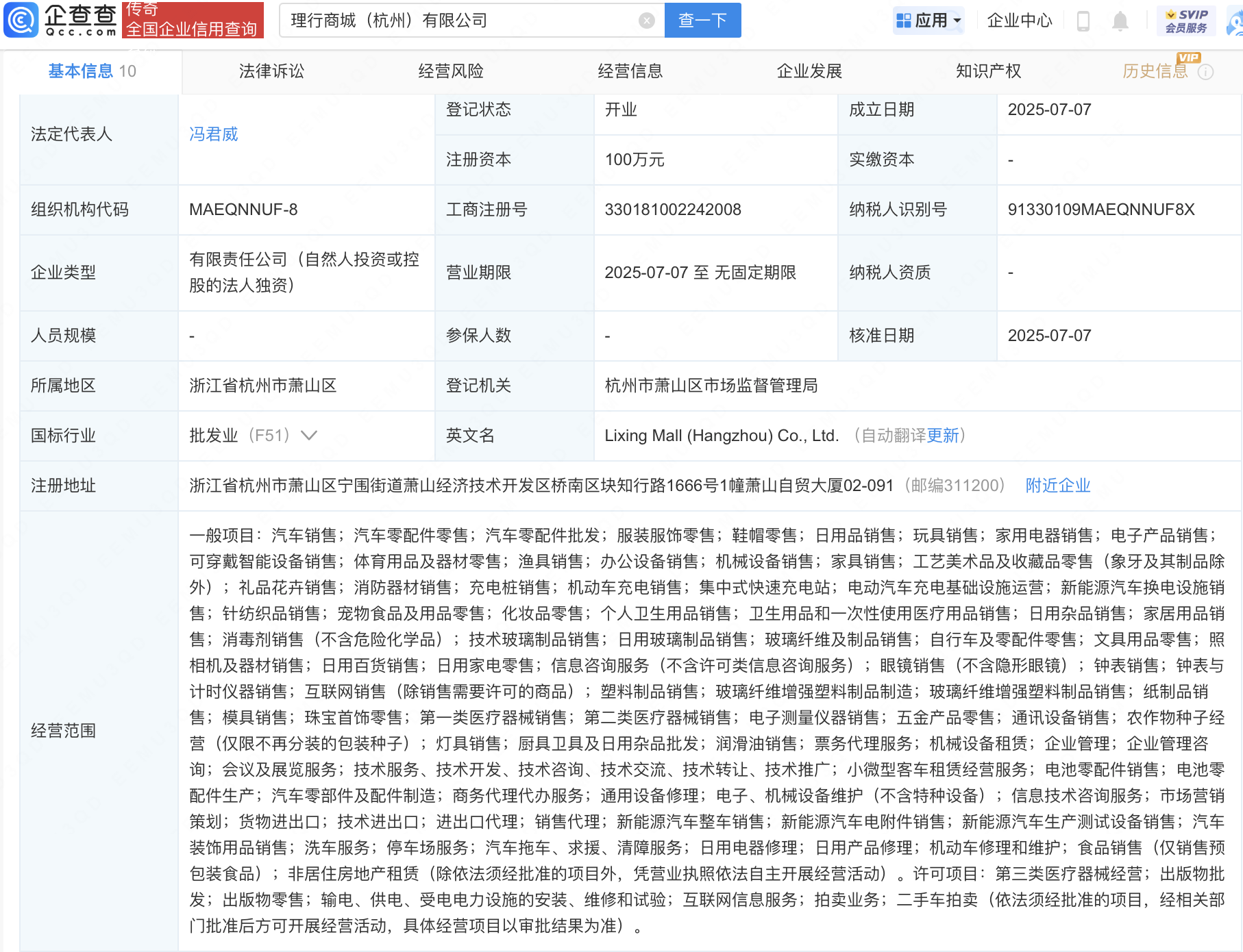Screen dimensions: 1243x952
Task: Select organization code MAEQNNUF-8
Action: 243,210
